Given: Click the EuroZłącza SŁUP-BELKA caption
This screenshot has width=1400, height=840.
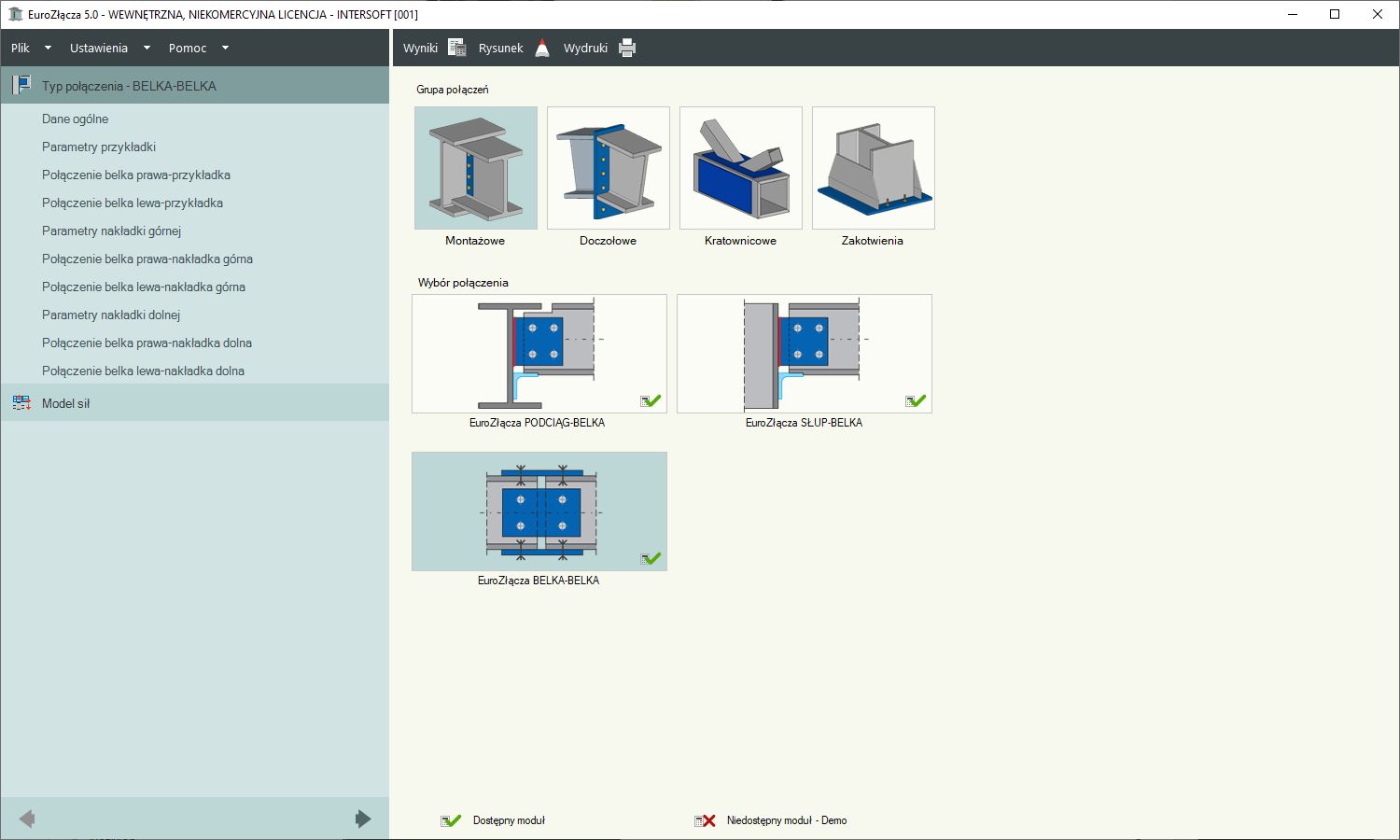Looking at the screenshot, I should [804, 423].
